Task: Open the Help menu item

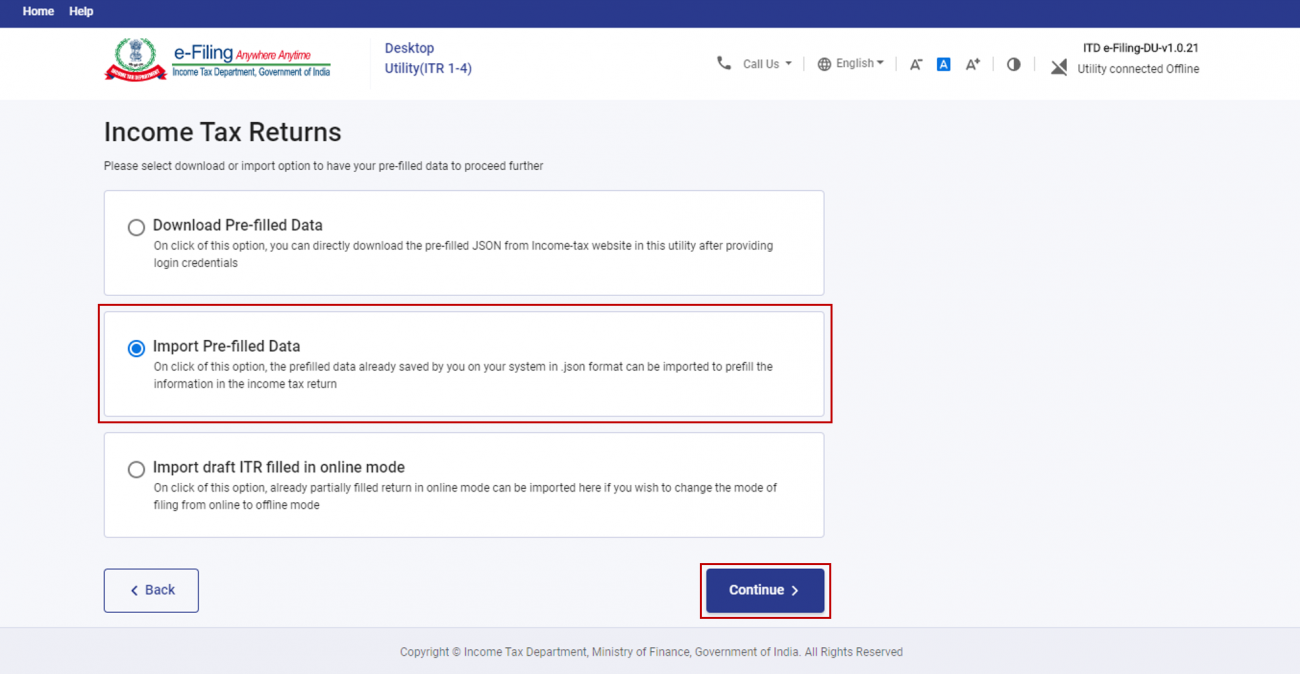Action: 80,11
